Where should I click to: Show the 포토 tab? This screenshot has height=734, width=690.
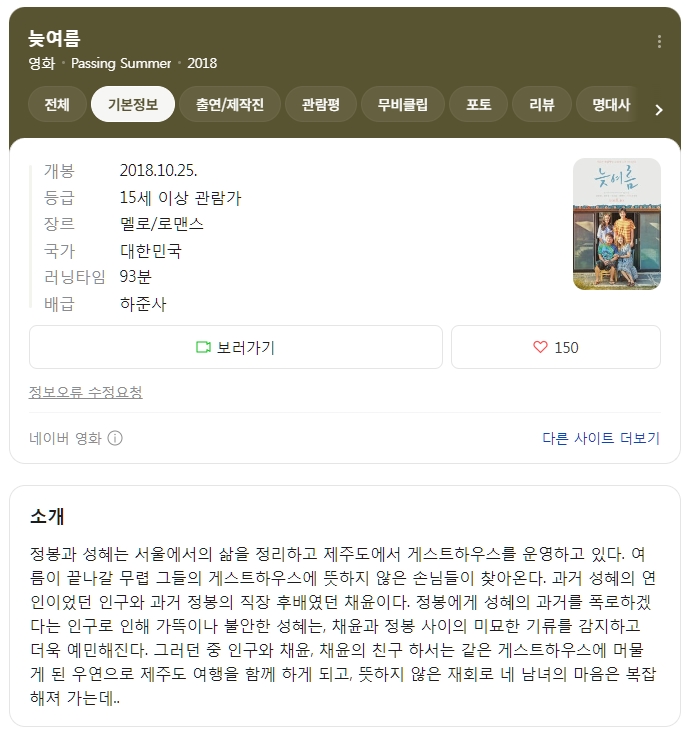pyautogui.click(x=478, y=104)
